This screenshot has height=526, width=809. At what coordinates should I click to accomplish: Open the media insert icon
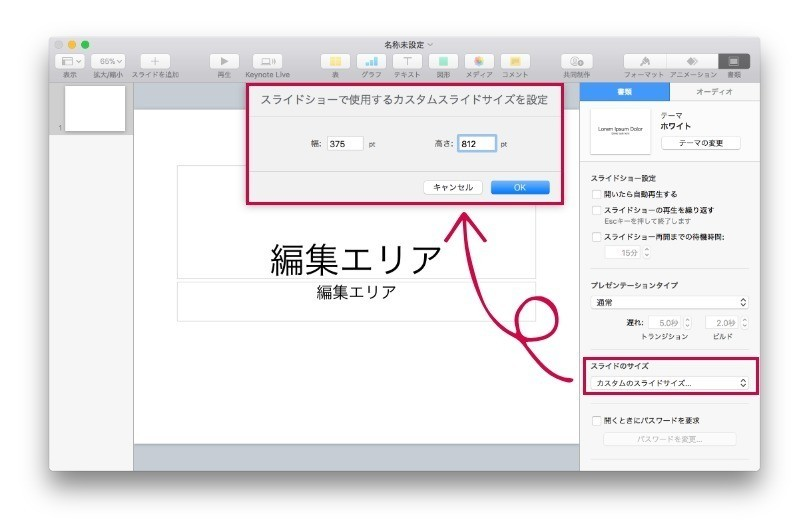pos(479,61)
